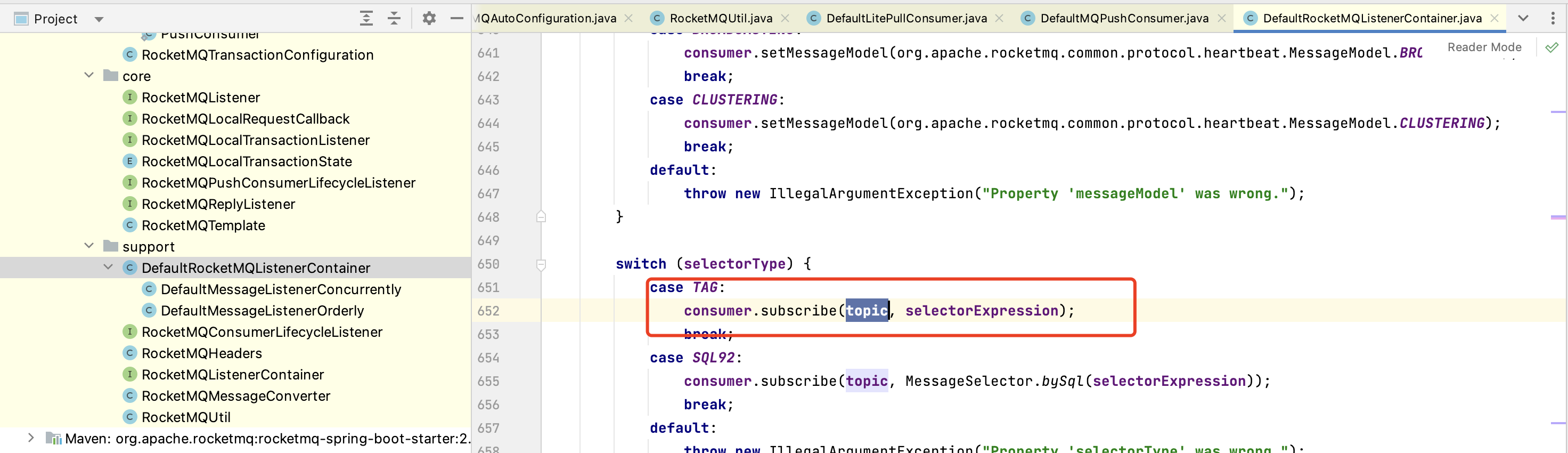The height and width of the screenshot is (453, 1568).
Task: Select RocketMQPushConsumerLifecycleListener interface
Action: click(x=278, y=183)
